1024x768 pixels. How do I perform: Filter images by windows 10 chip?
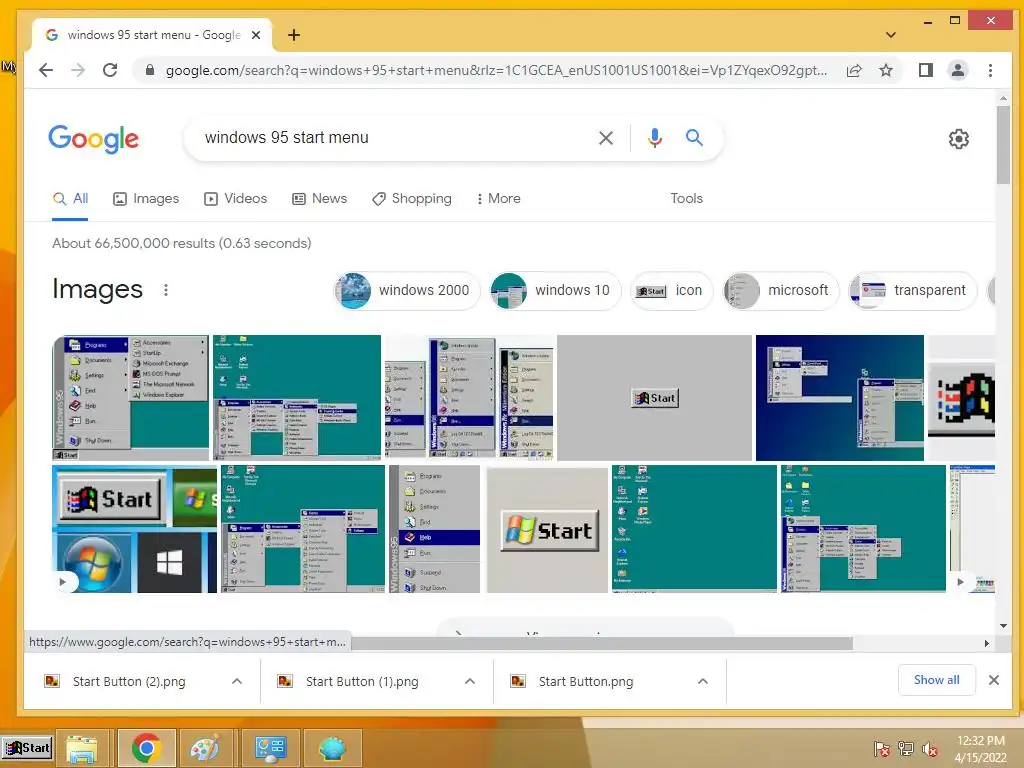[x=555, y=291]
